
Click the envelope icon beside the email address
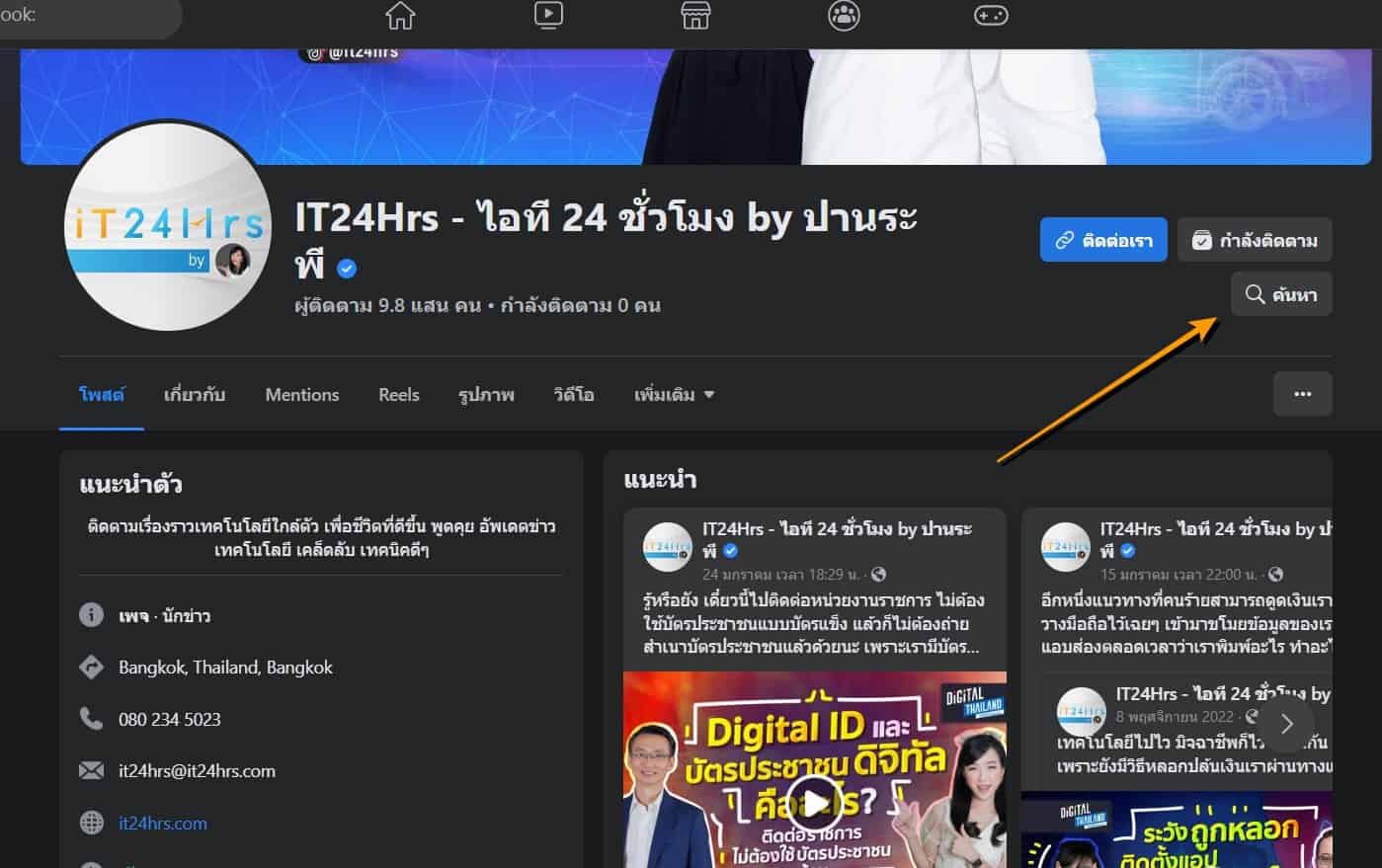tap(91, 770)
